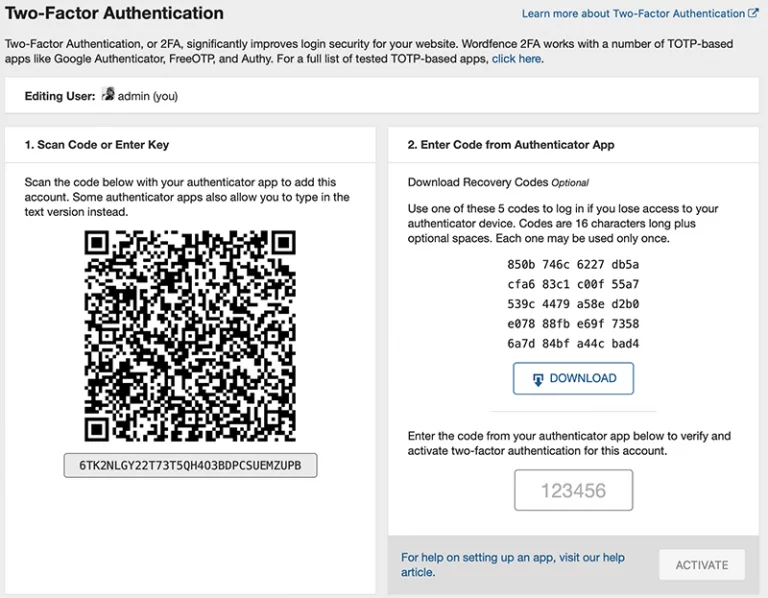Viewport: 768px width, 598px height.
Task: Click the 'admin (you)' username text
Action: pos(147,96)
